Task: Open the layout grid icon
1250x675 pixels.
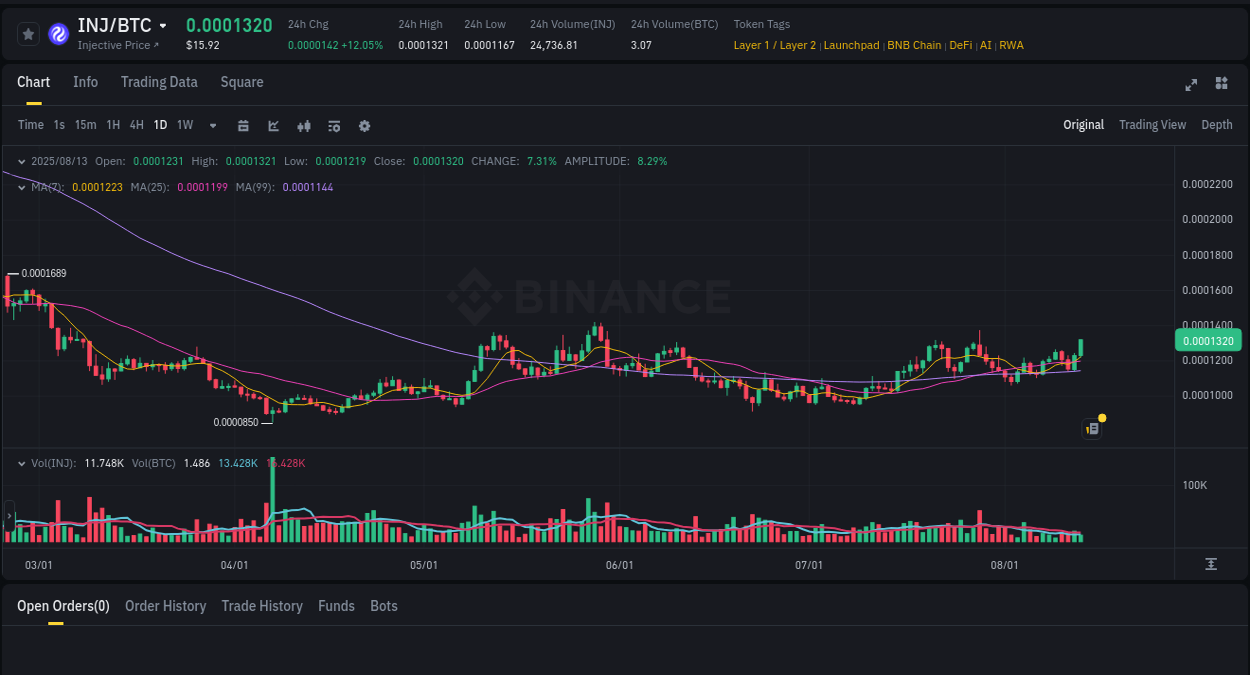Action: pyautogui.click(x=1221, y=84)
